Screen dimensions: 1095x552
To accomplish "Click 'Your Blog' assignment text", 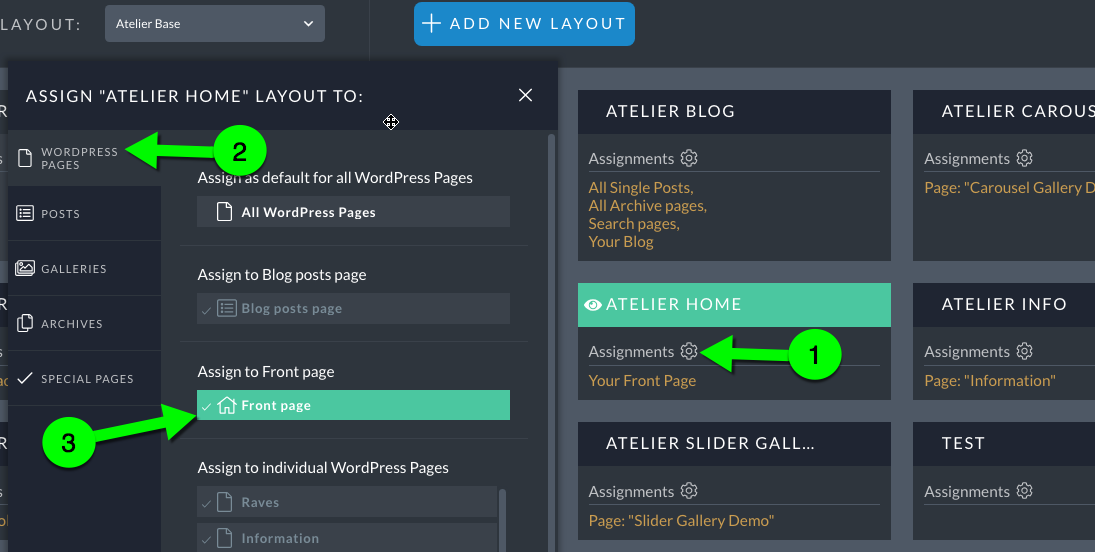I will pos(621,242).
